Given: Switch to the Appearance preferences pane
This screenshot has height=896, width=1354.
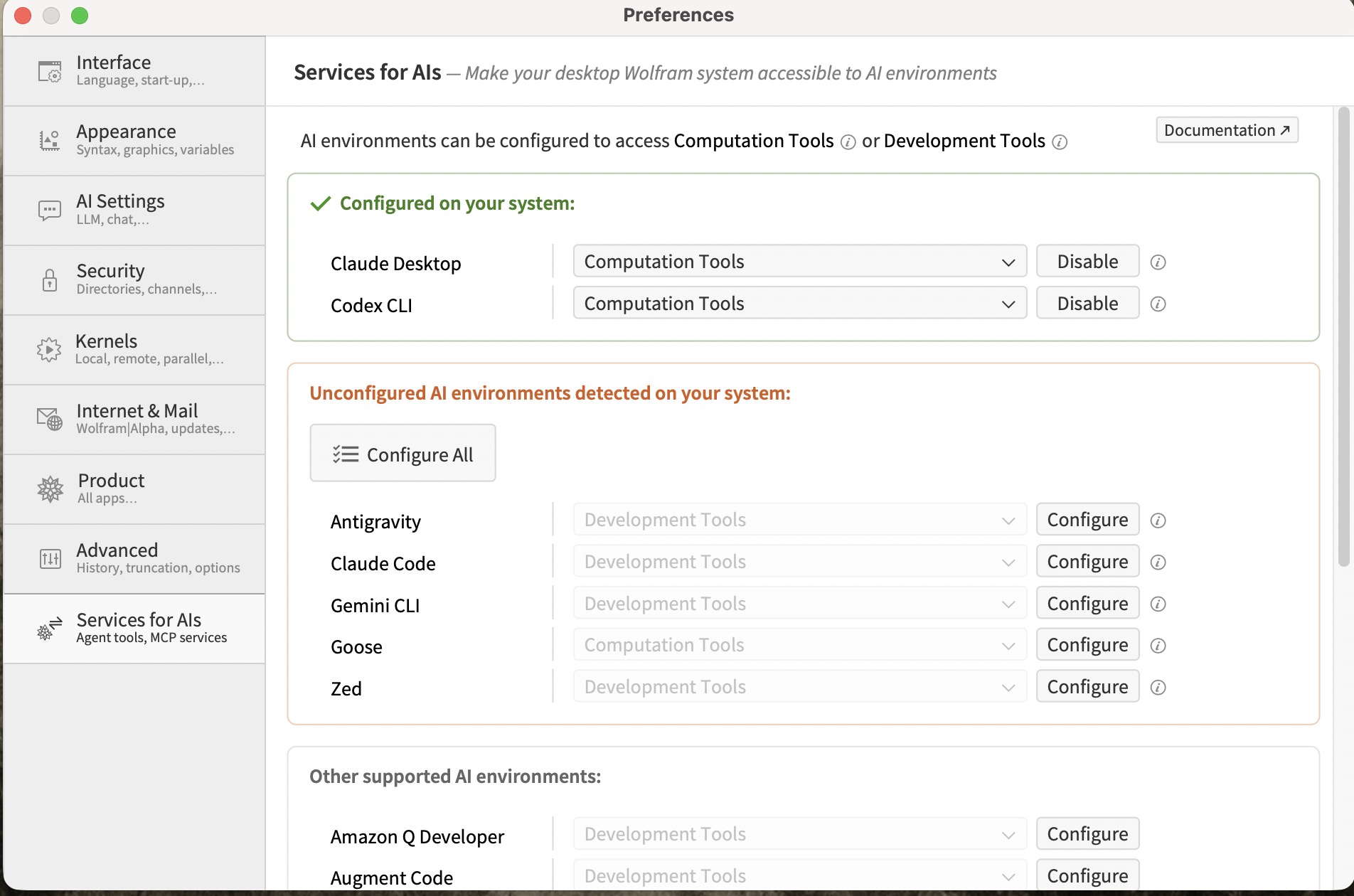Looking at the screenshot, I should coord(134,141).
